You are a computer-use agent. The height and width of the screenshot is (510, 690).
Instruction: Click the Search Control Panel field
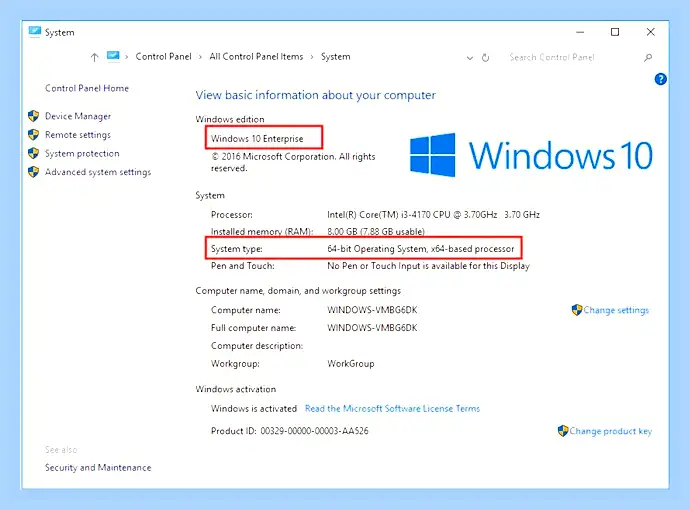(572, 57)
